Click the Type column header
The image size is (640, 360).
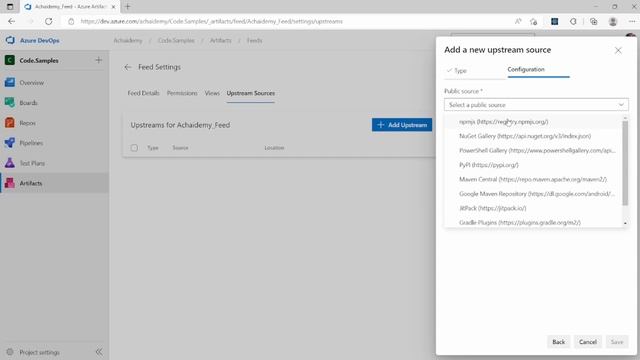(153, 148)
